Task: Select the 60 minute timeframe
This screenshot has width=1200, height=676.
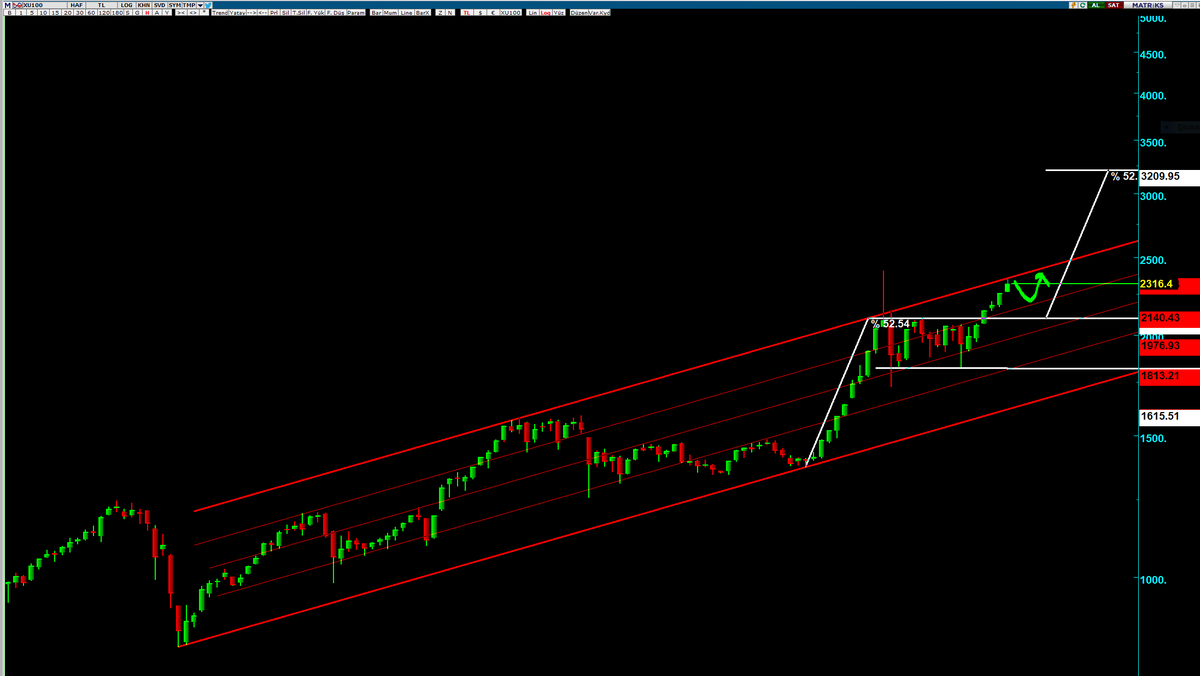Action: point(91,12)
